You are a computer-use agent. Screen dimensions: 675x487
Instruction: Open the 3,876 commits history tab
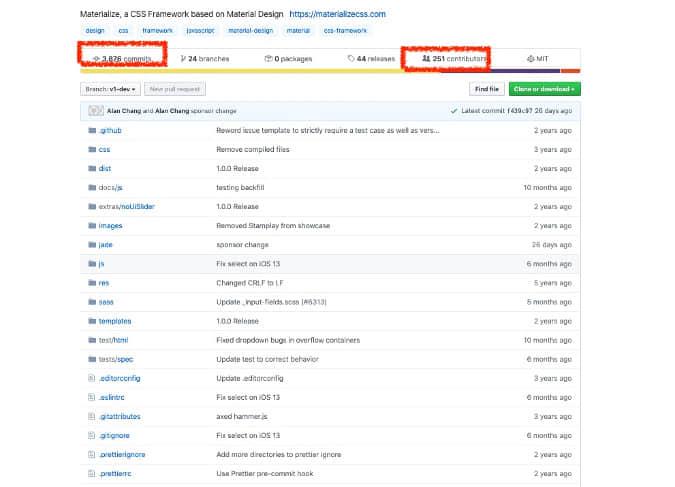coord(125,59)
